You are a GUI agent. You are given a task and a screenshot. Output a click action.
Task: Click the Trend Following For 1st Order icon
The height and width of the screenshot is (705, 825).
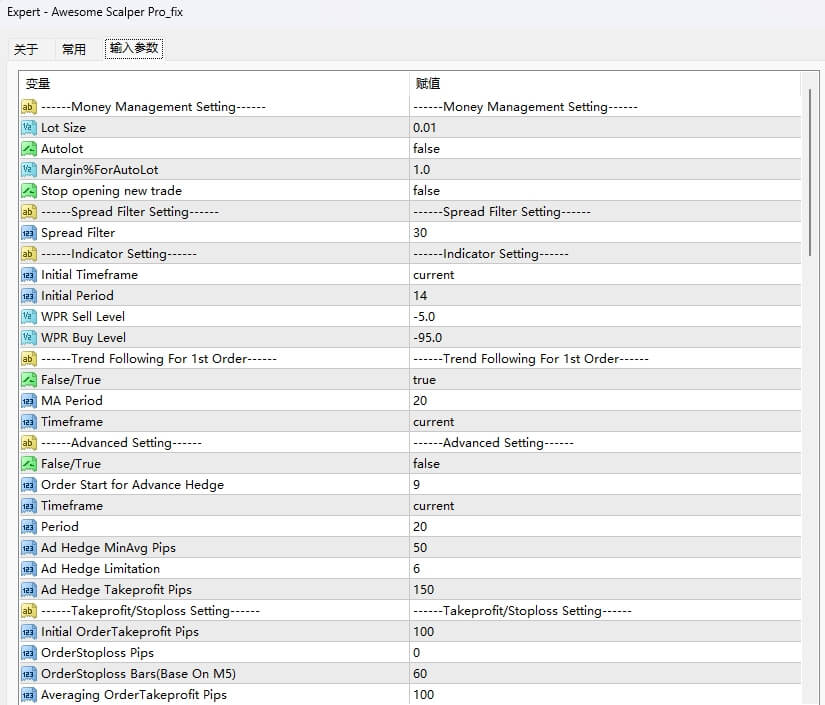(x=28, y=359)
